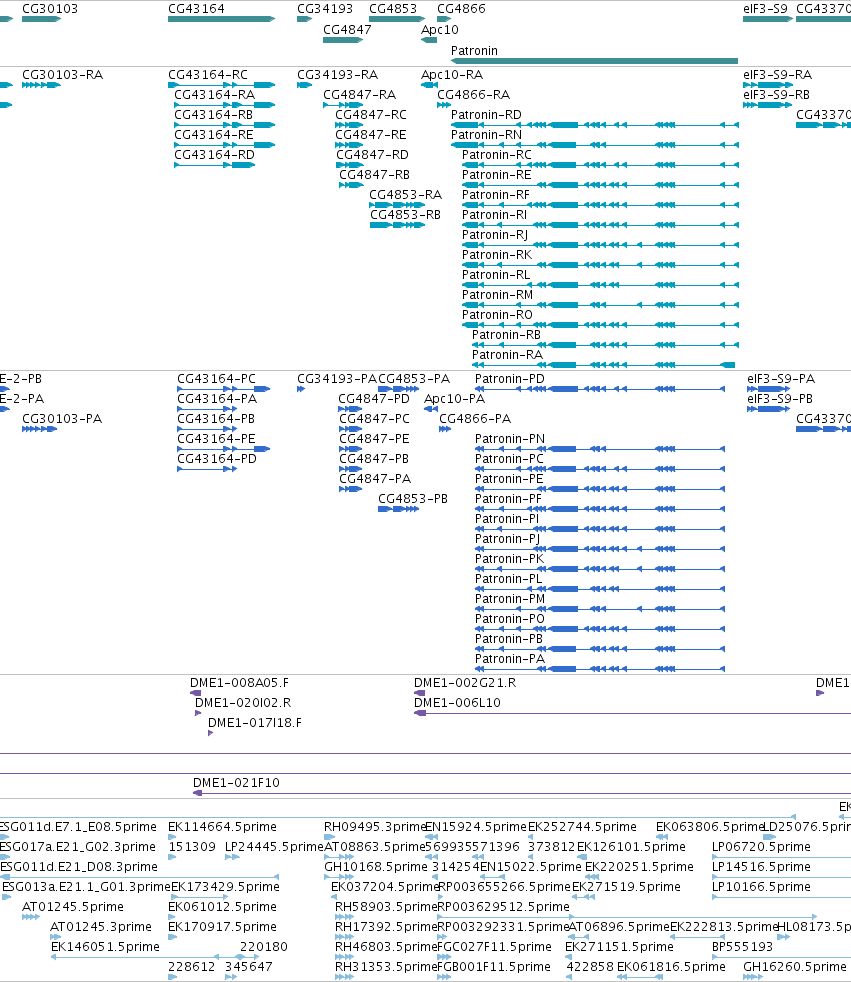Click transcript Patronin-RA

(x=507, y=355)
